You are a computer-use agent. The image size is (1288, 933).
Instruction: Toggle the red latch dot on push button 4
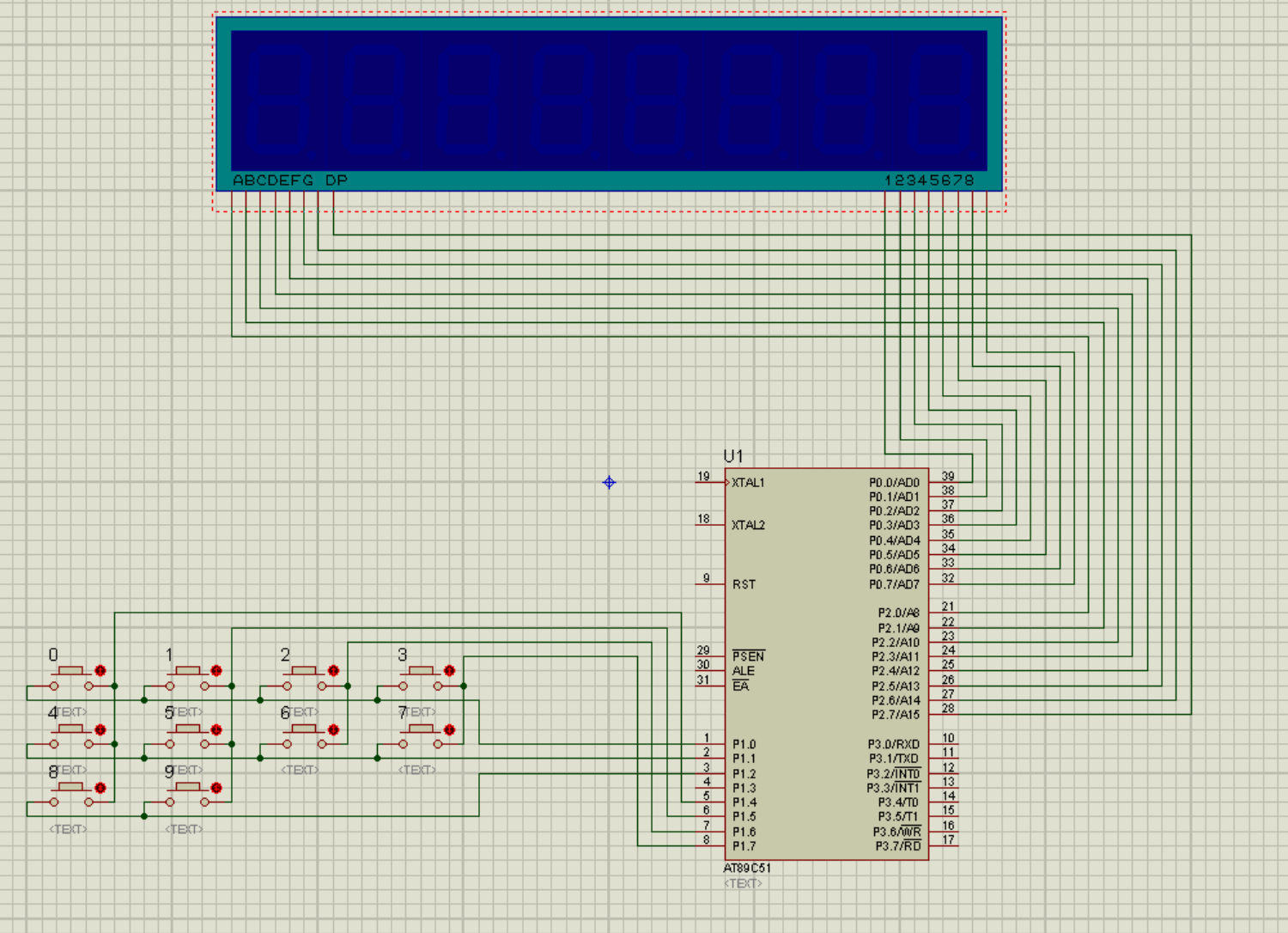click(x=100, y=729)
